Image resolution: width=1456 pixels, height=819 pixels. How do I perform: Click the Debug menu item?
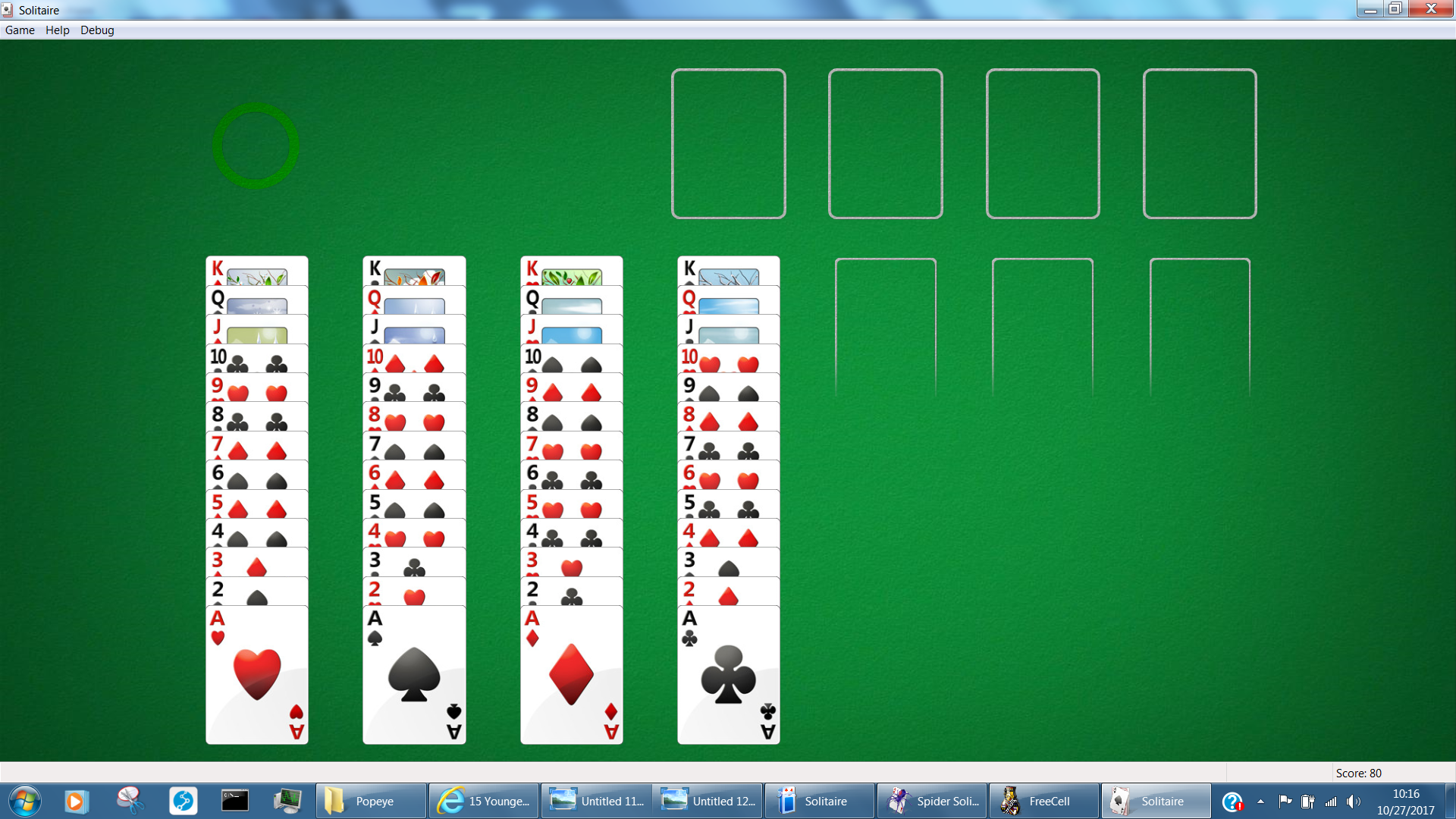coord(97,29)
